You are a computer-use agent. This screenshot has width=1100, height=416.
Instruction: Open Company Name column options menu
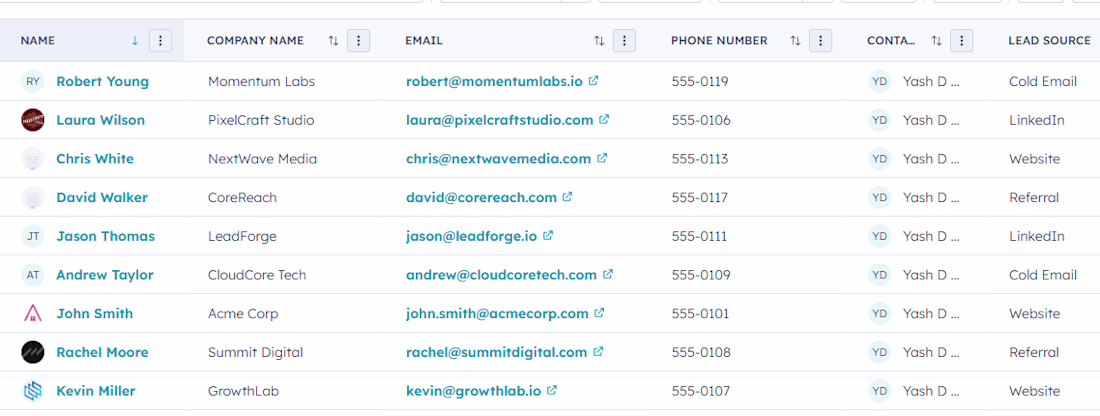click(x=359, y=41)
